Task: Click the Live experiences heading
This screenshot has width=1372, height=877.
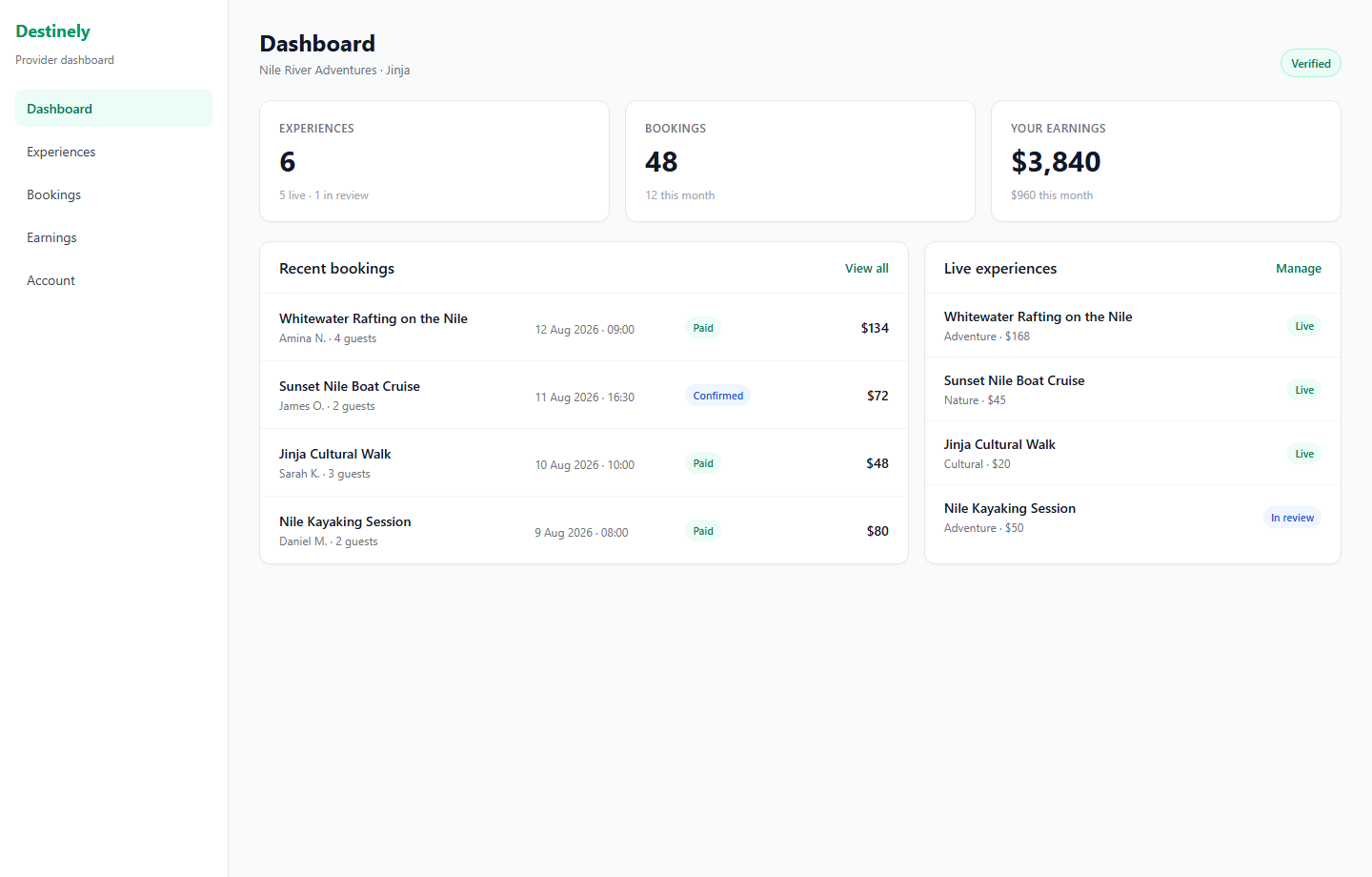Action: point(1000,269)
